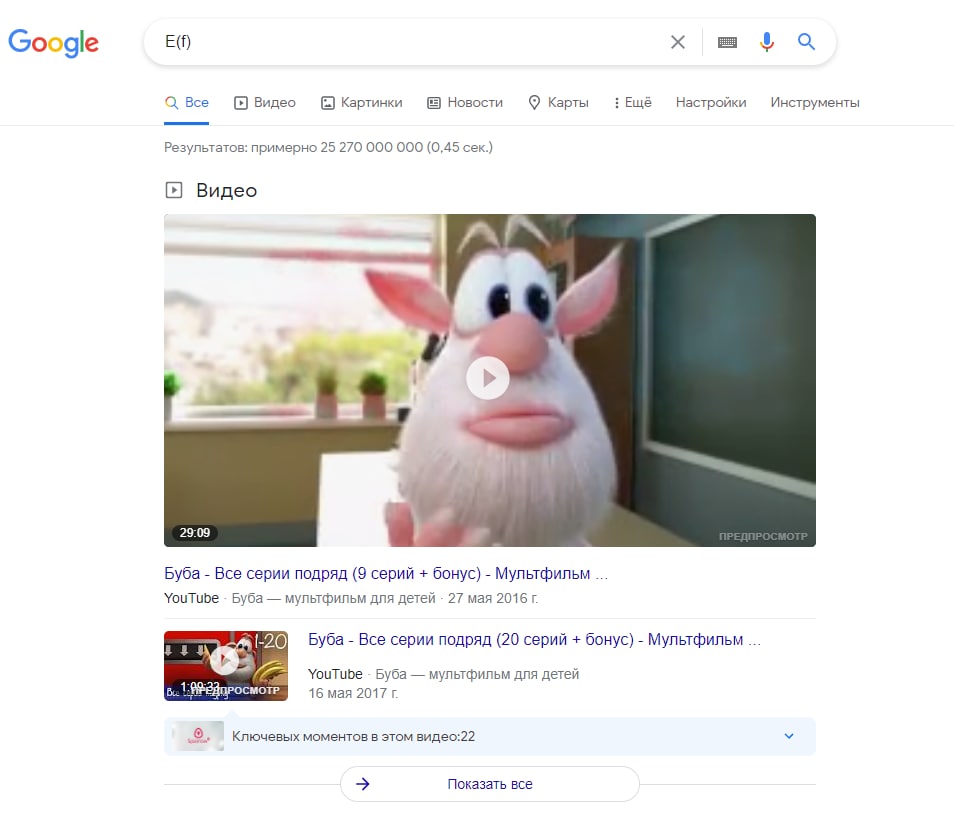Clear the search query with the X icon
This screenshot has height=830, width=954.
coord(678,42)
